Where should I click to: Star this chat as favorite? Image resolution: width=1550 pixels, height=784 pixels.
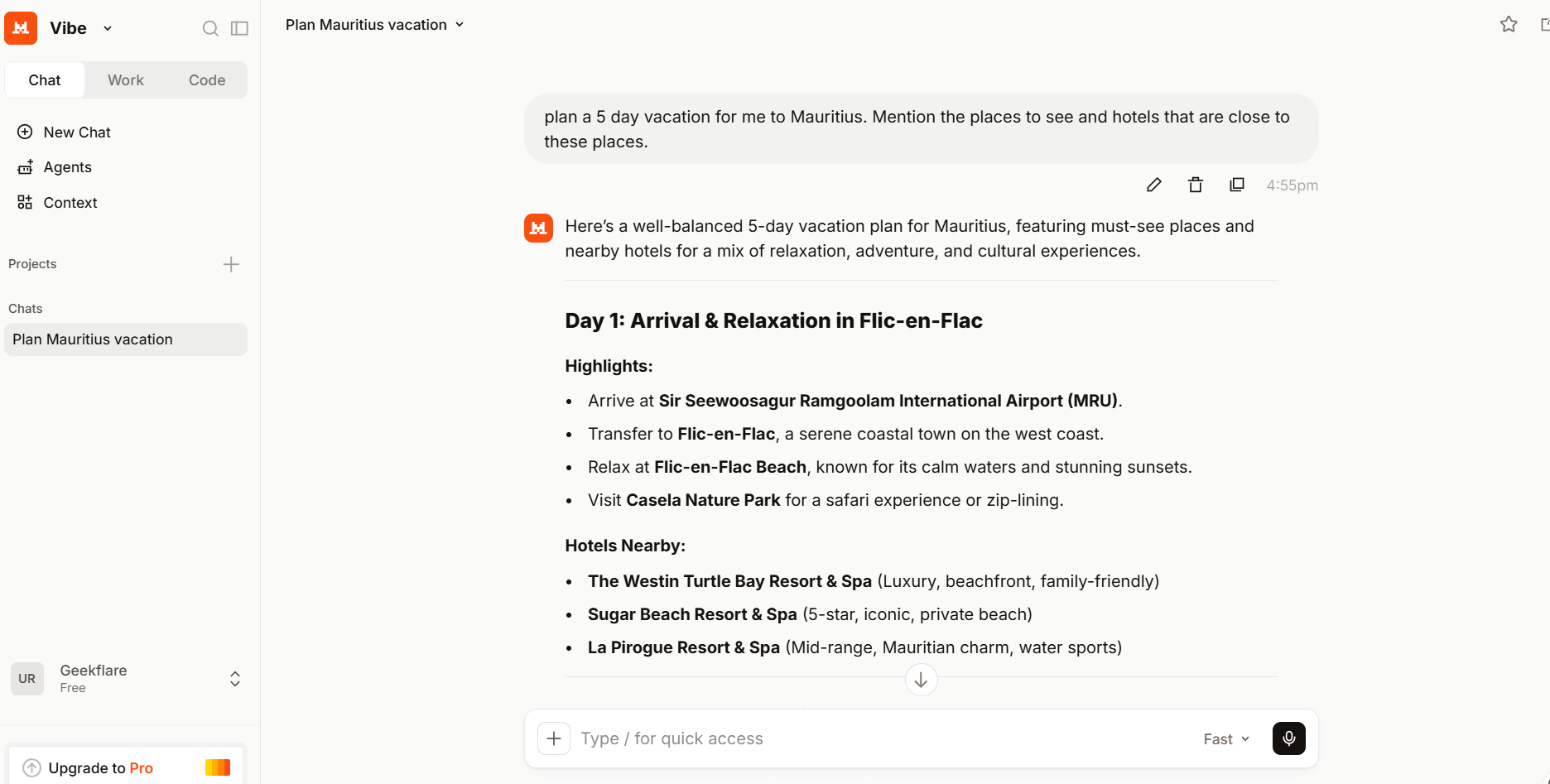point(1509,25)
